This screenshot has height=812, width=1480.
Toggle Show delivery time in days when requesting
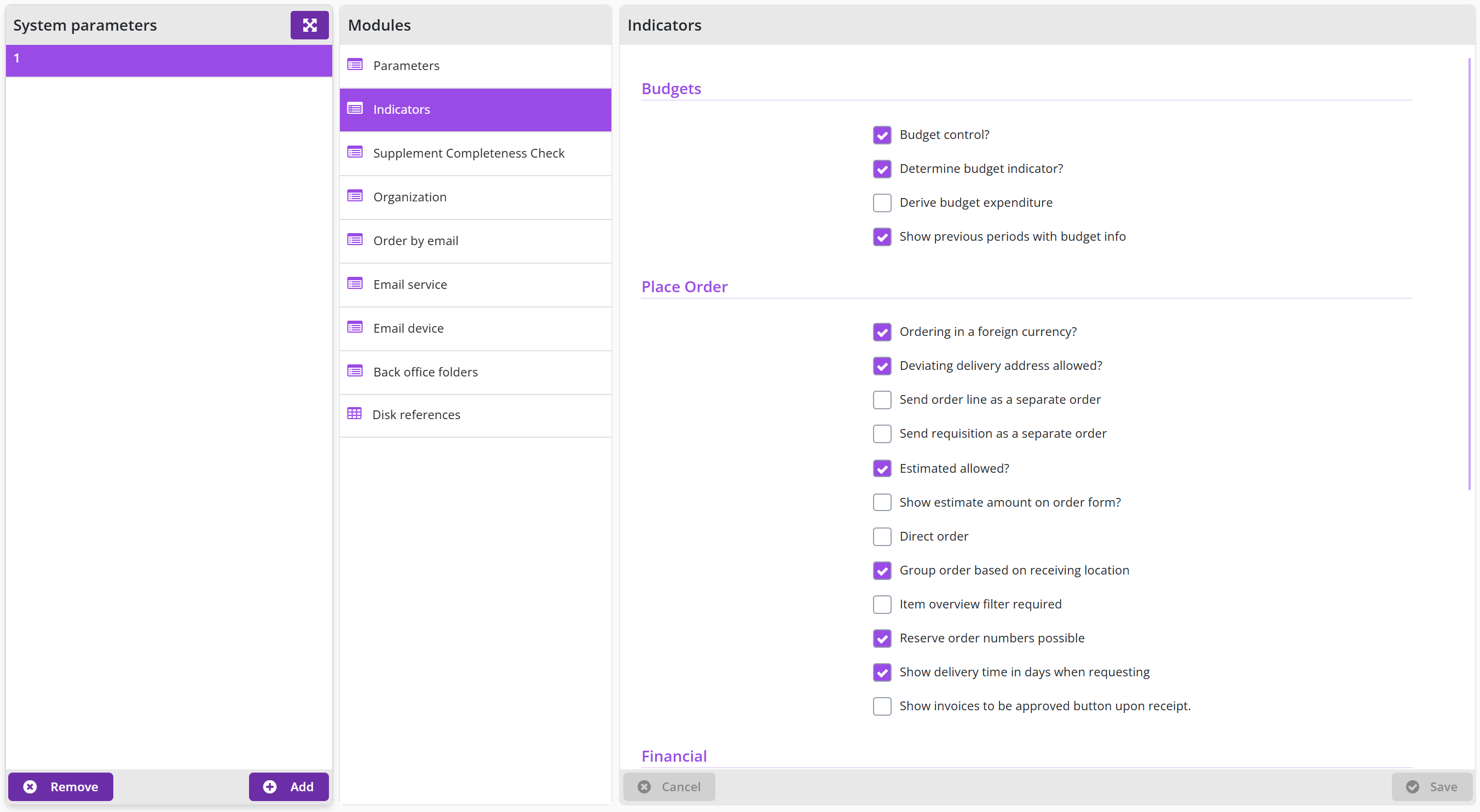coord(882,672)
